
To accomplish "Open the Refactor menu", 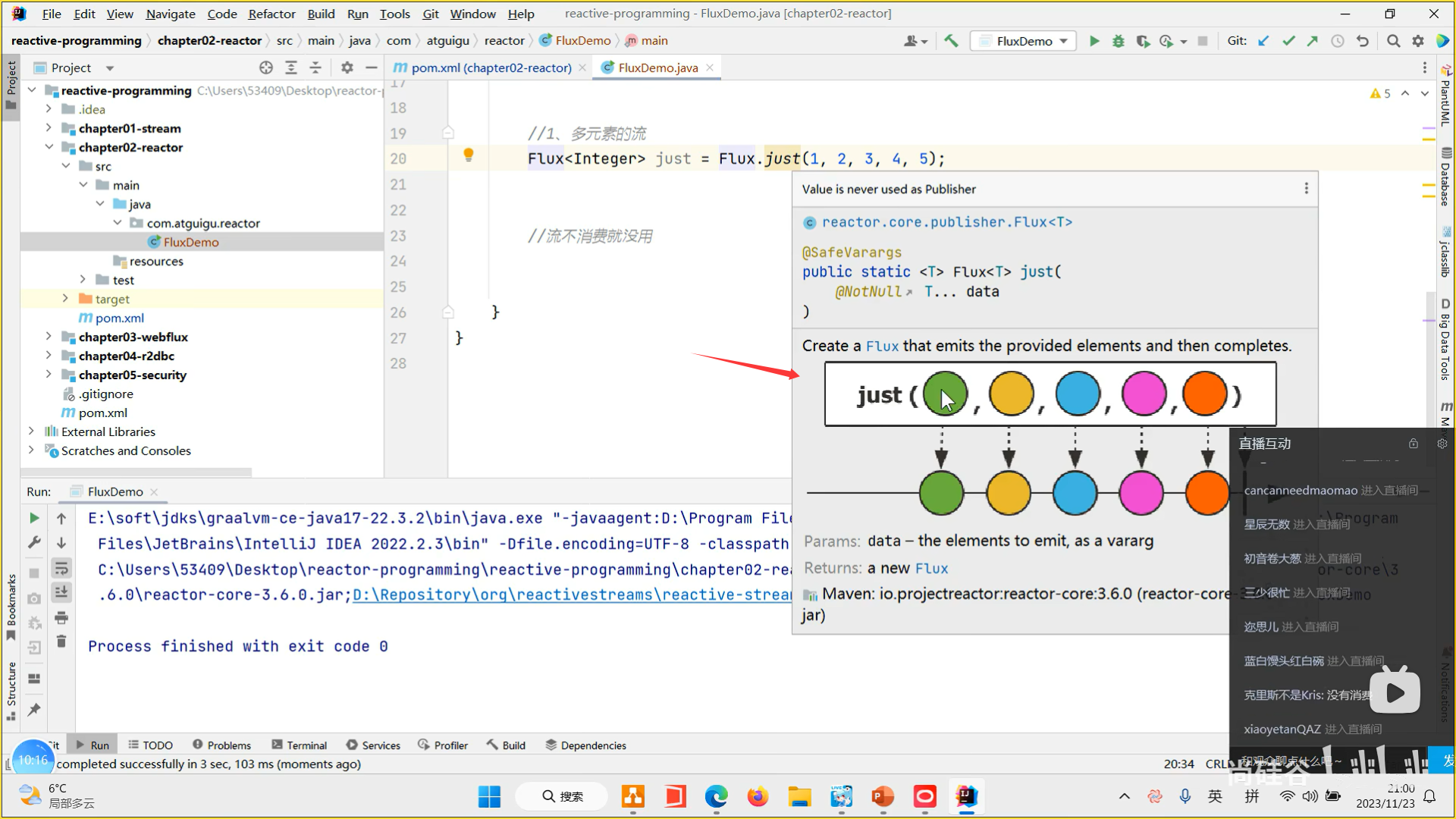I will tap(271, 14).
